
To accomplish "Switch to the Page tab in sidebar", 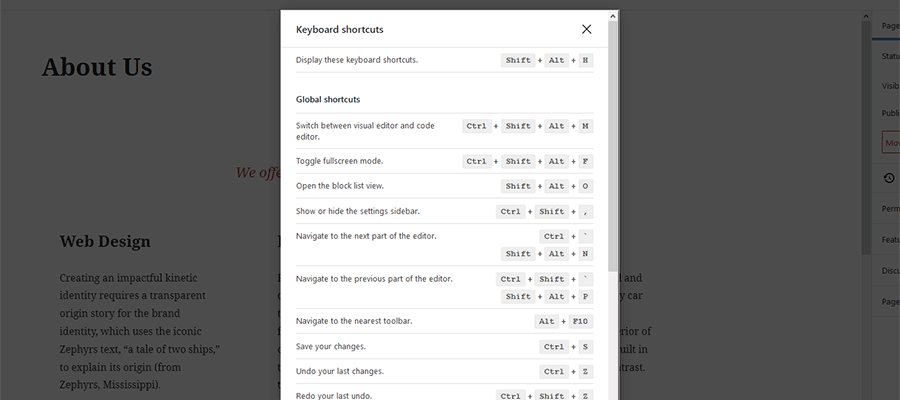I will coord(887,25).
